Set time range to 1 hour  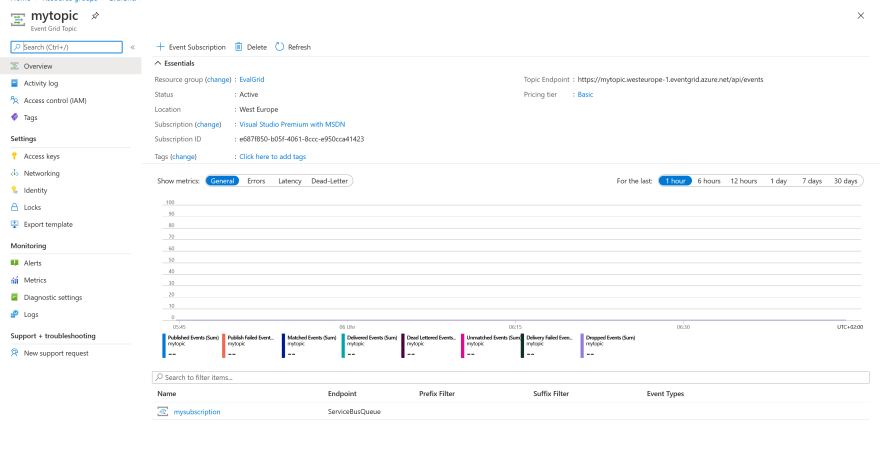[675, 181]
